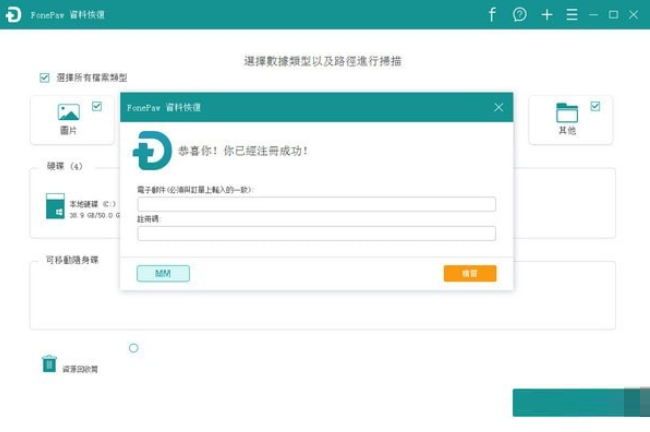This screenshot has height=432, width=650.
Task: Open the hamburger menu icon
Action: coord(572,15)
